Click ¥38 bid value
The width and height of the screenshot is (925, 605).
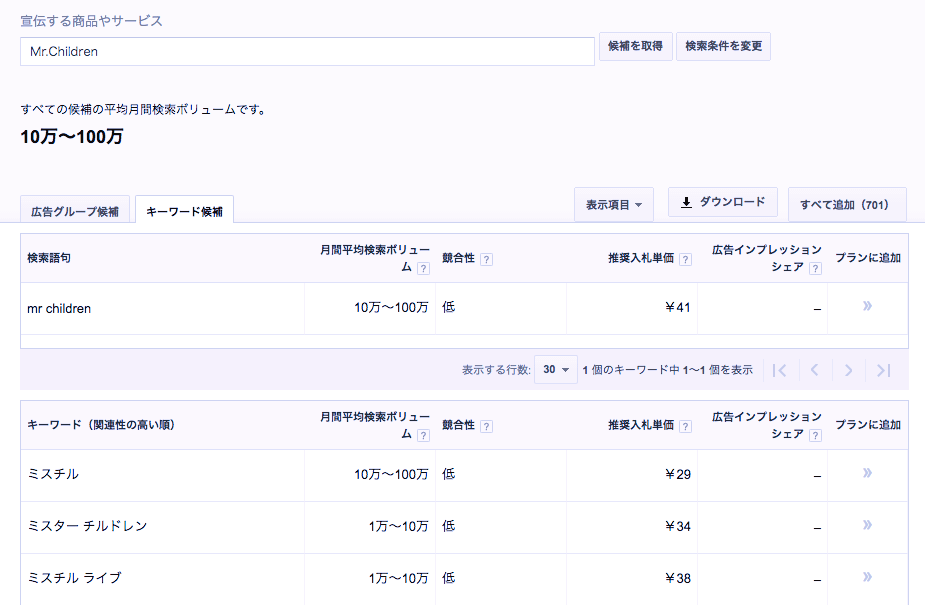[677, 578]
